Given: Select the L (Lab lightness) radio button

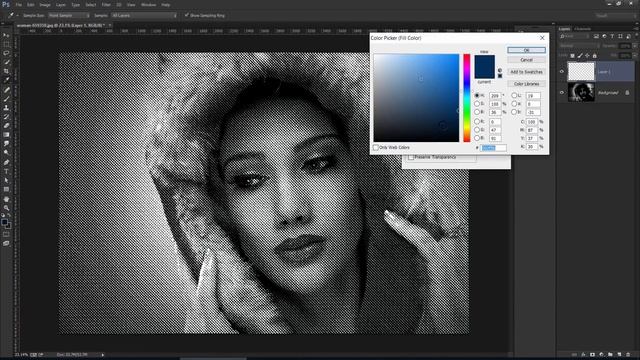Looking at the screenshot, I should click(514, 95).
